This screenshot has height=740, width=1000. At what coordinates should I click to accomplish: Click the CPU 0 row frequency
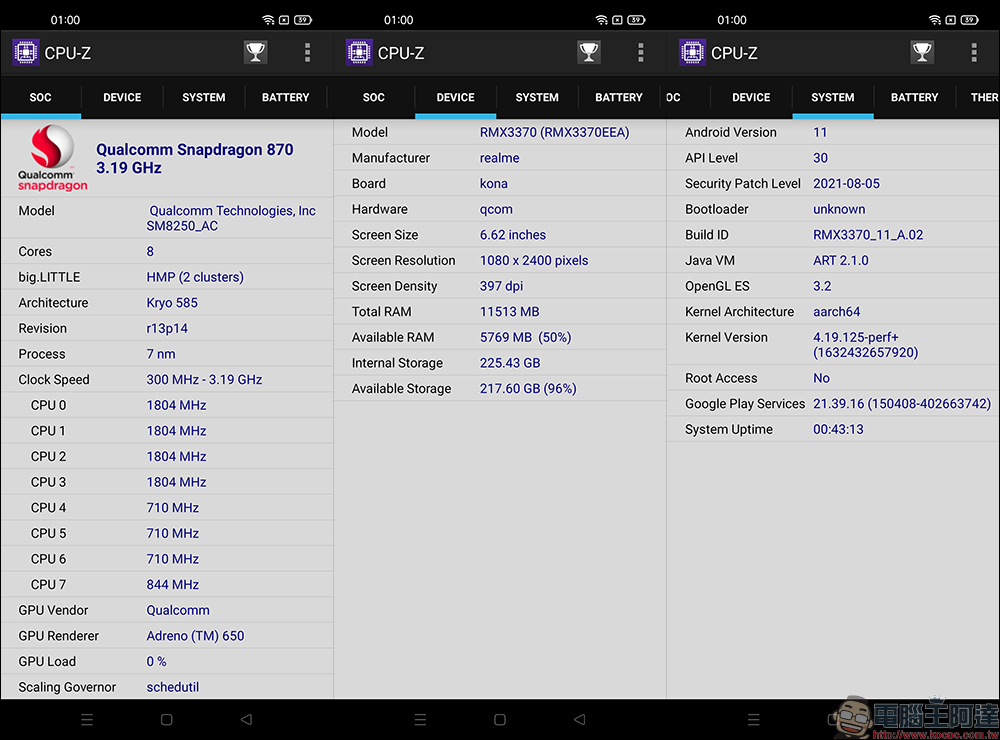176,405
